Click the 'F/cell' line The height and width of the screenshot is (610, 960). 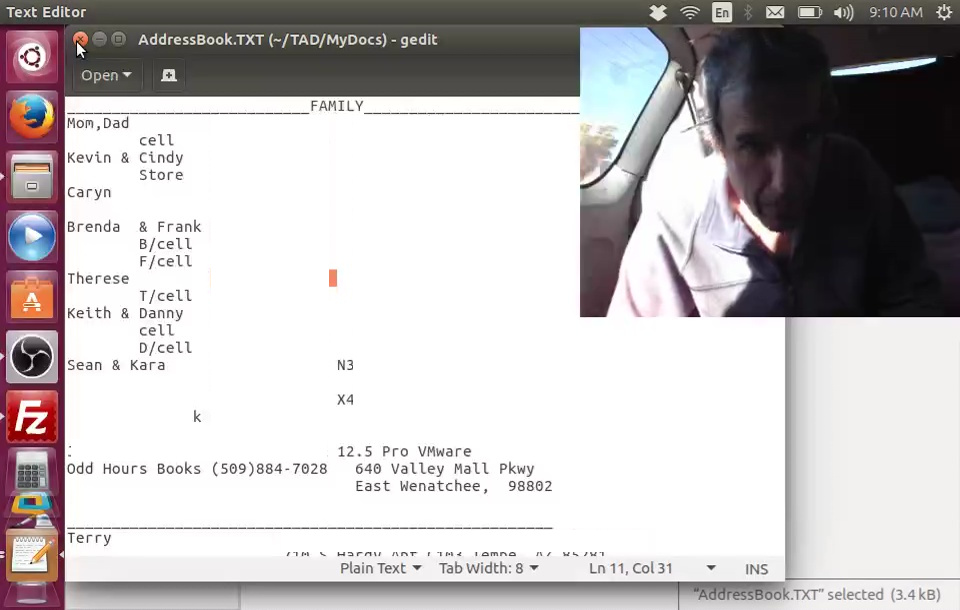tap(165, 262)
